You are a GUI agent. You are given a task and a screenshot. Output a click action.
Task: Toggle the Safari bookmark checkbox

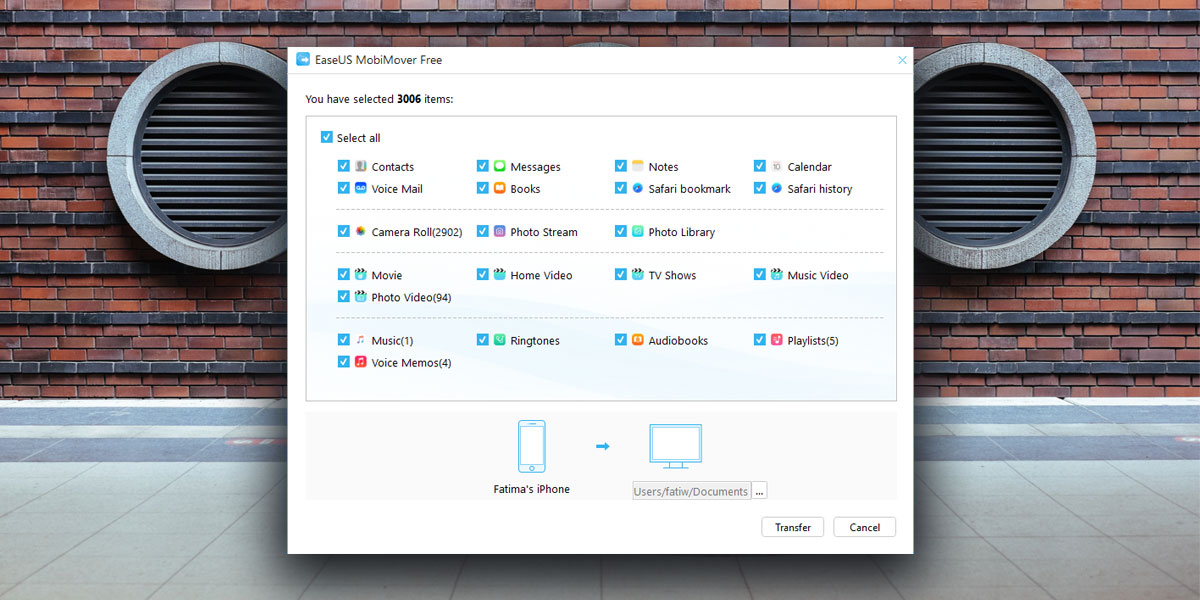point(620,188)
